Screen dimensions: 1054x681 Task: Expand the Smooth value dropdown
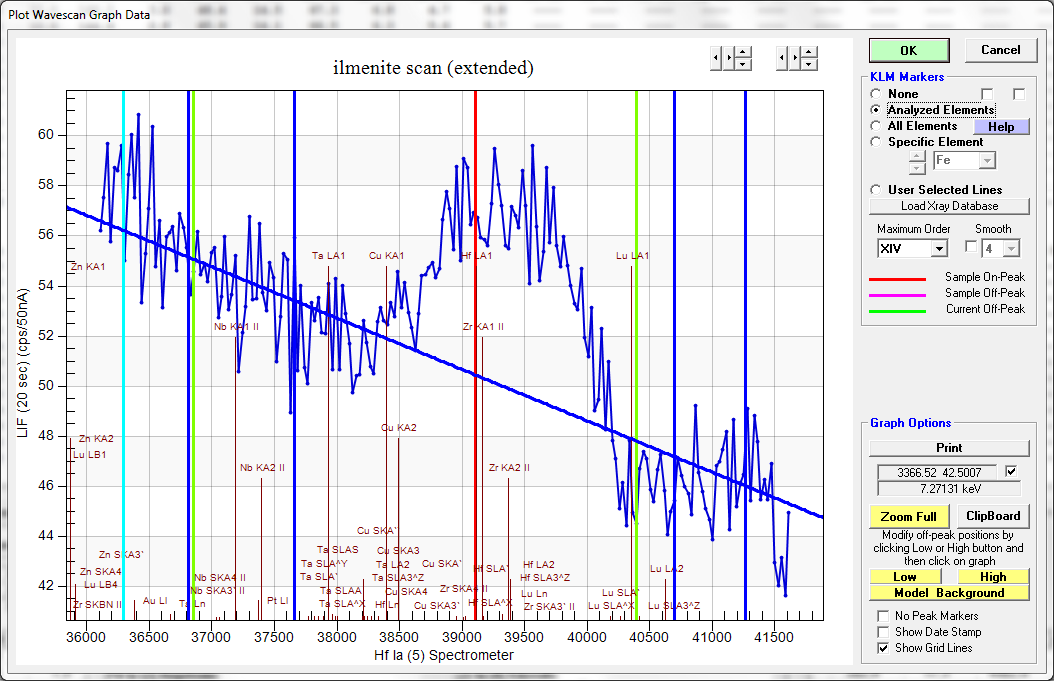pyautogui.click(x=1010, y=248)
